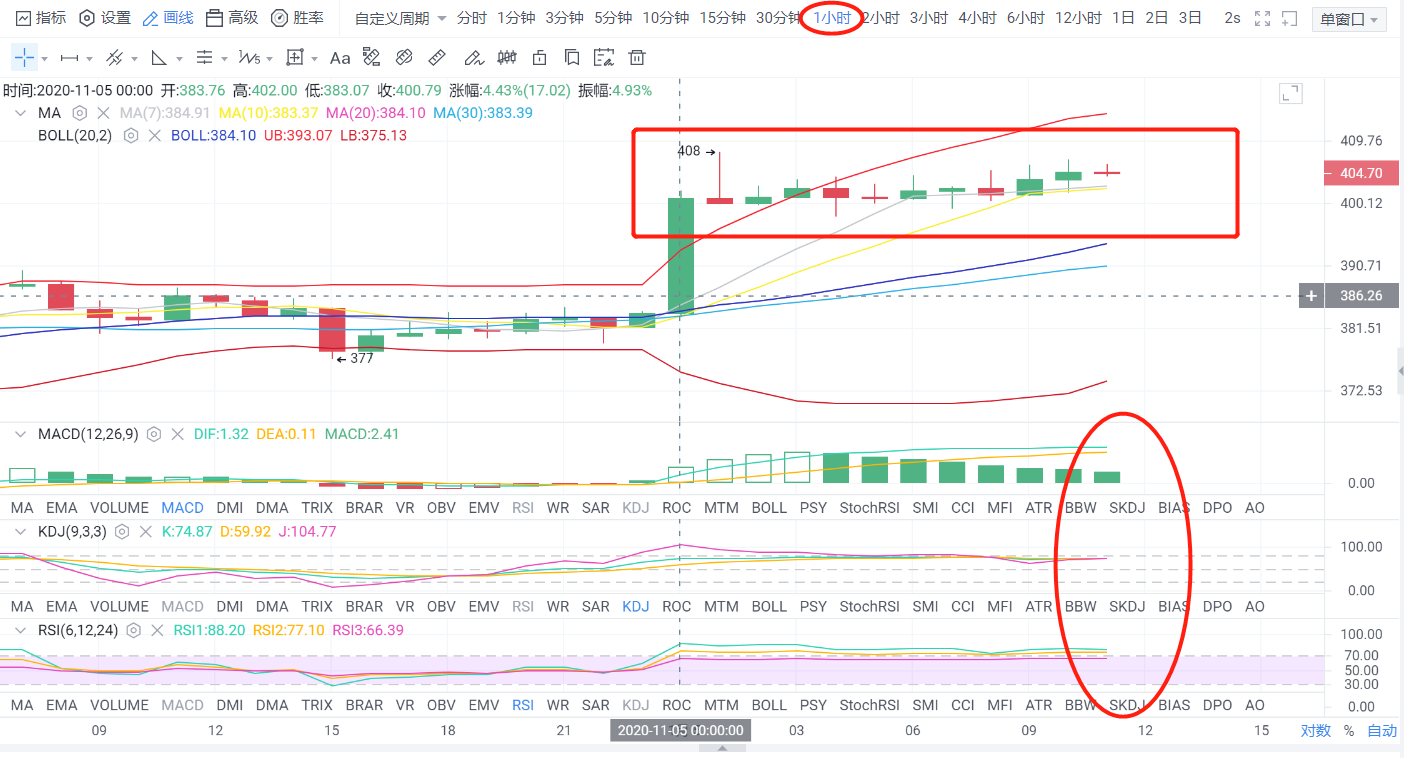Select StochRSI in the MACD panel tabs
This screenshot has width=1404, height=758.
[869, 508]
